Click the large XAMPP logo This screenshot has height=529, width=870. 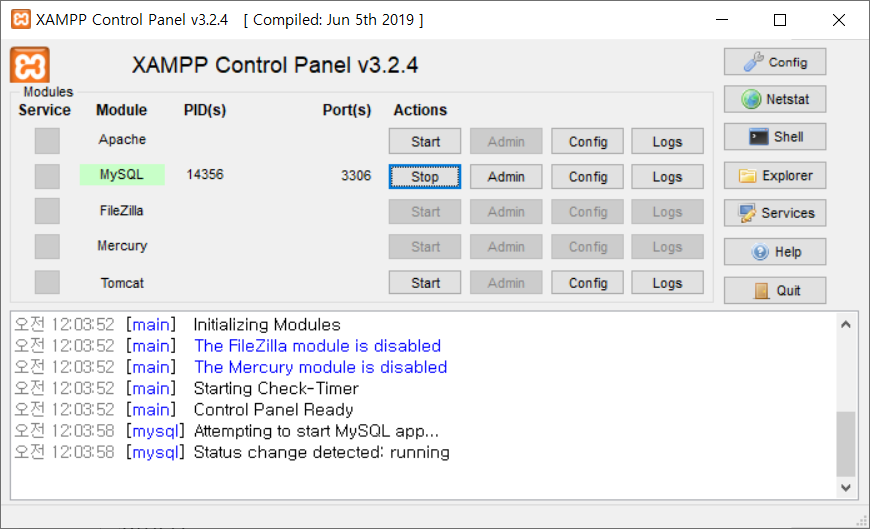pyautogui.click(x=30, y=65)
